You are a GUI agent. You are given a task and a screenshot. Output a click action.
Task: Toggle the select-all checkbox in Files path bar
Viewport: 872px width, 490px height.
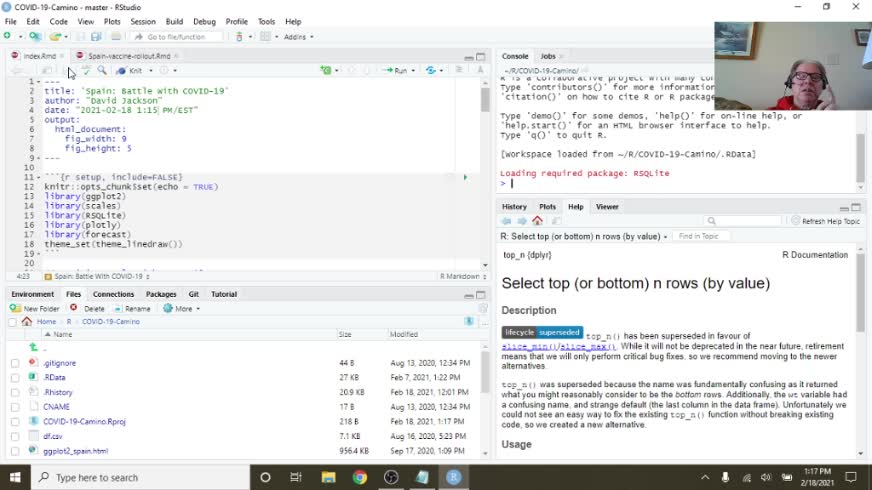click(12, 322)
